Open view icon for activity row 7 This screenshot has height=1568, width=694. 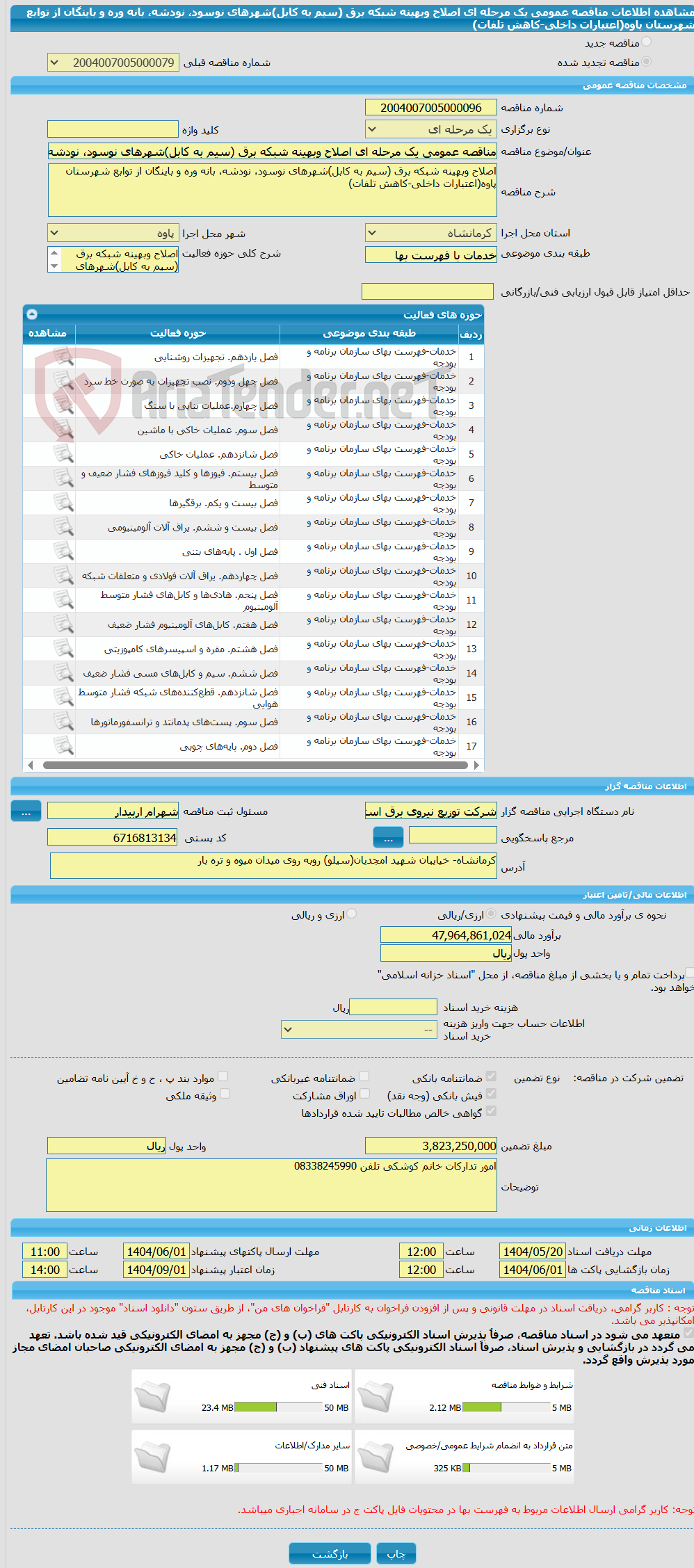[63, 503]
